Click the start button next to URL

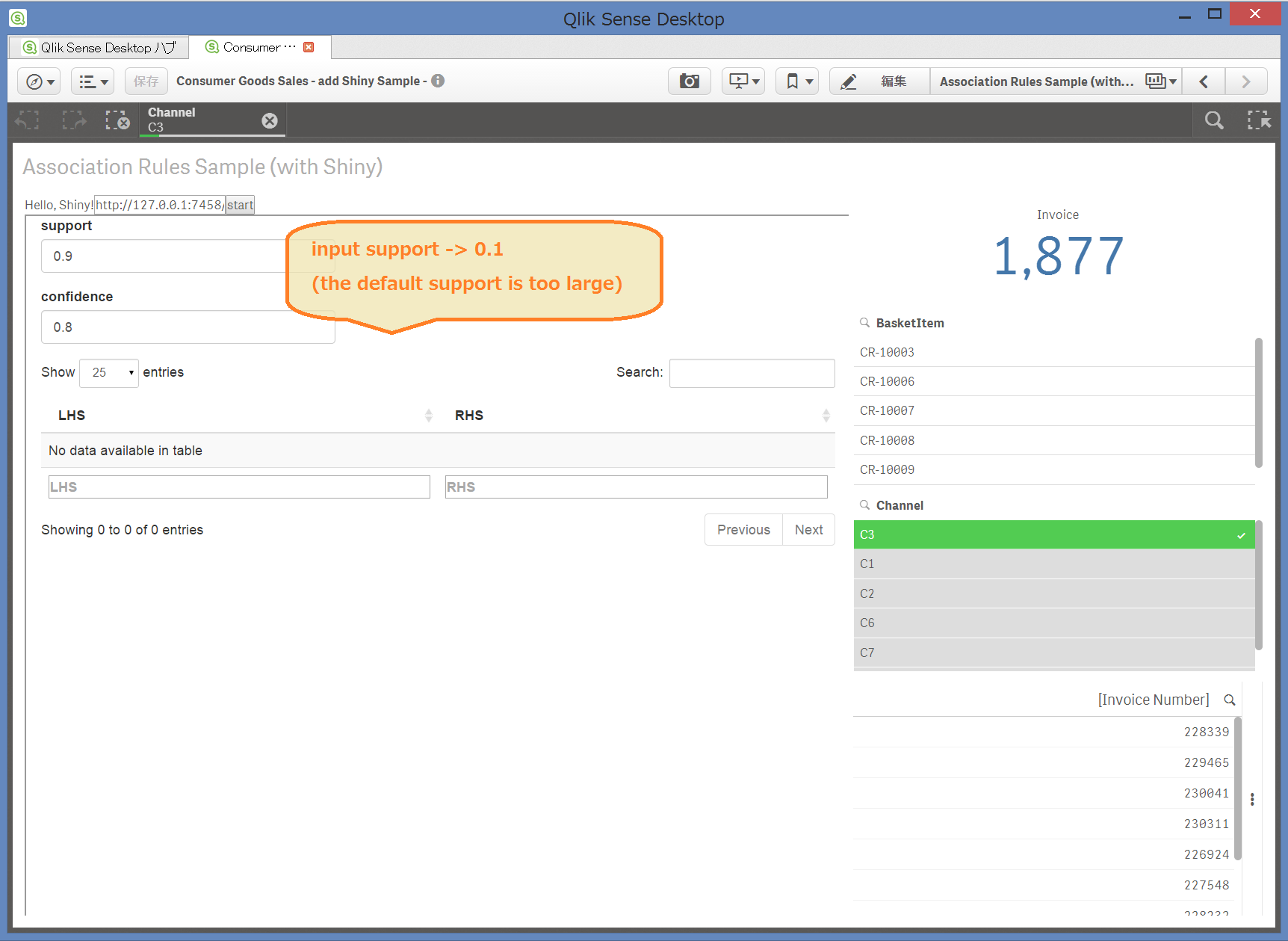click(x=240, y=205)
